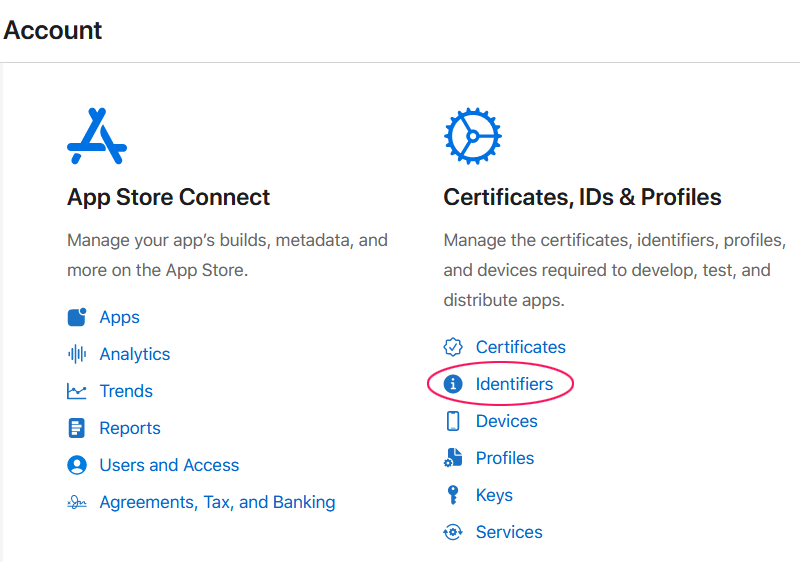
Task: Click the Devices phone icon
Action: point(453,421)
